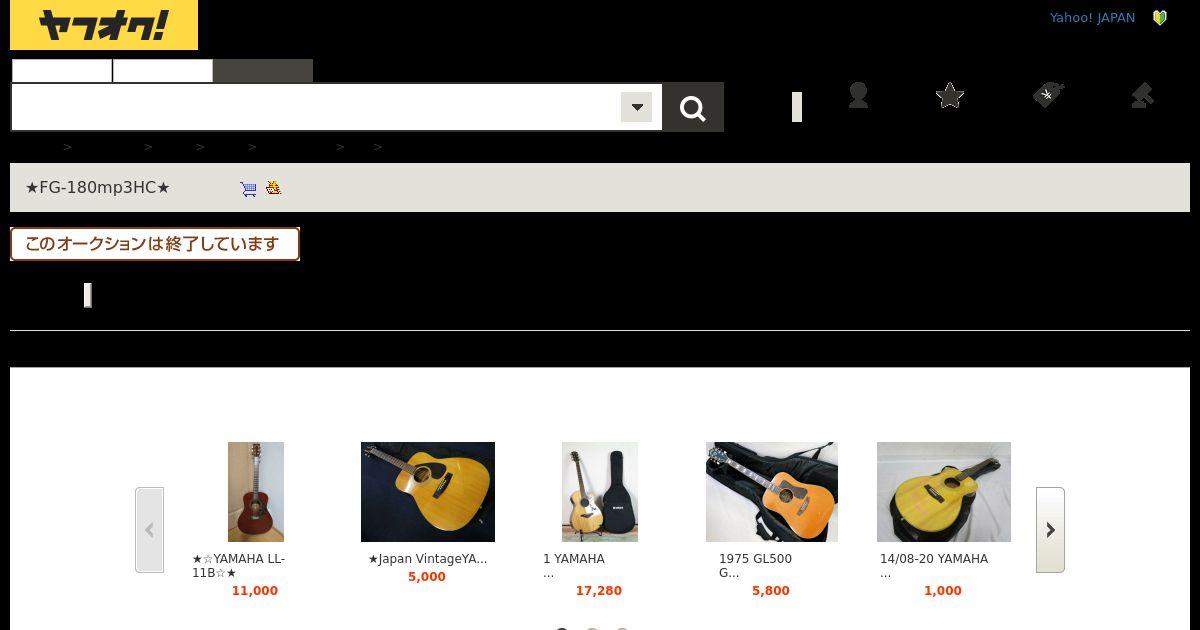Open the star watchlist icon
Screen dimensions: 1200x630
[950, 95]
